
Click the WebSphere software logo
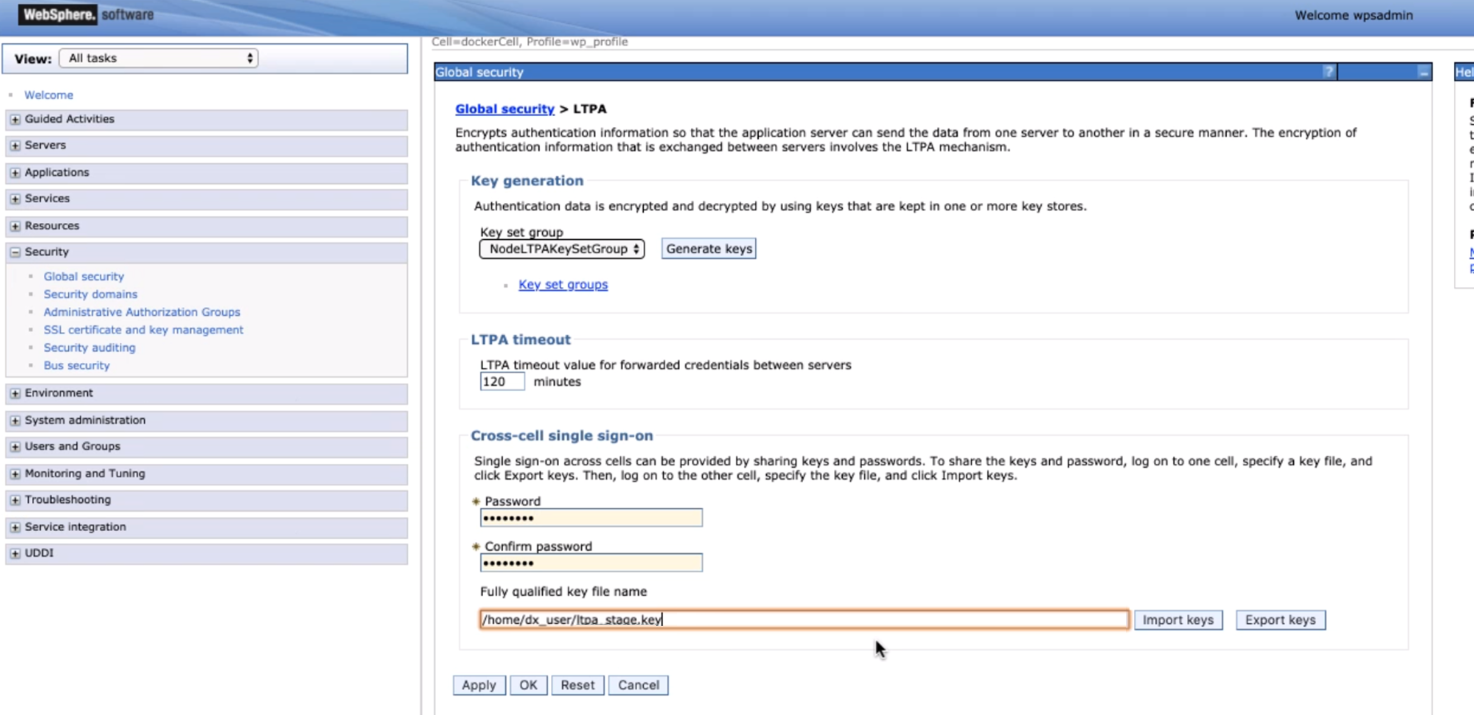[55, 14]
